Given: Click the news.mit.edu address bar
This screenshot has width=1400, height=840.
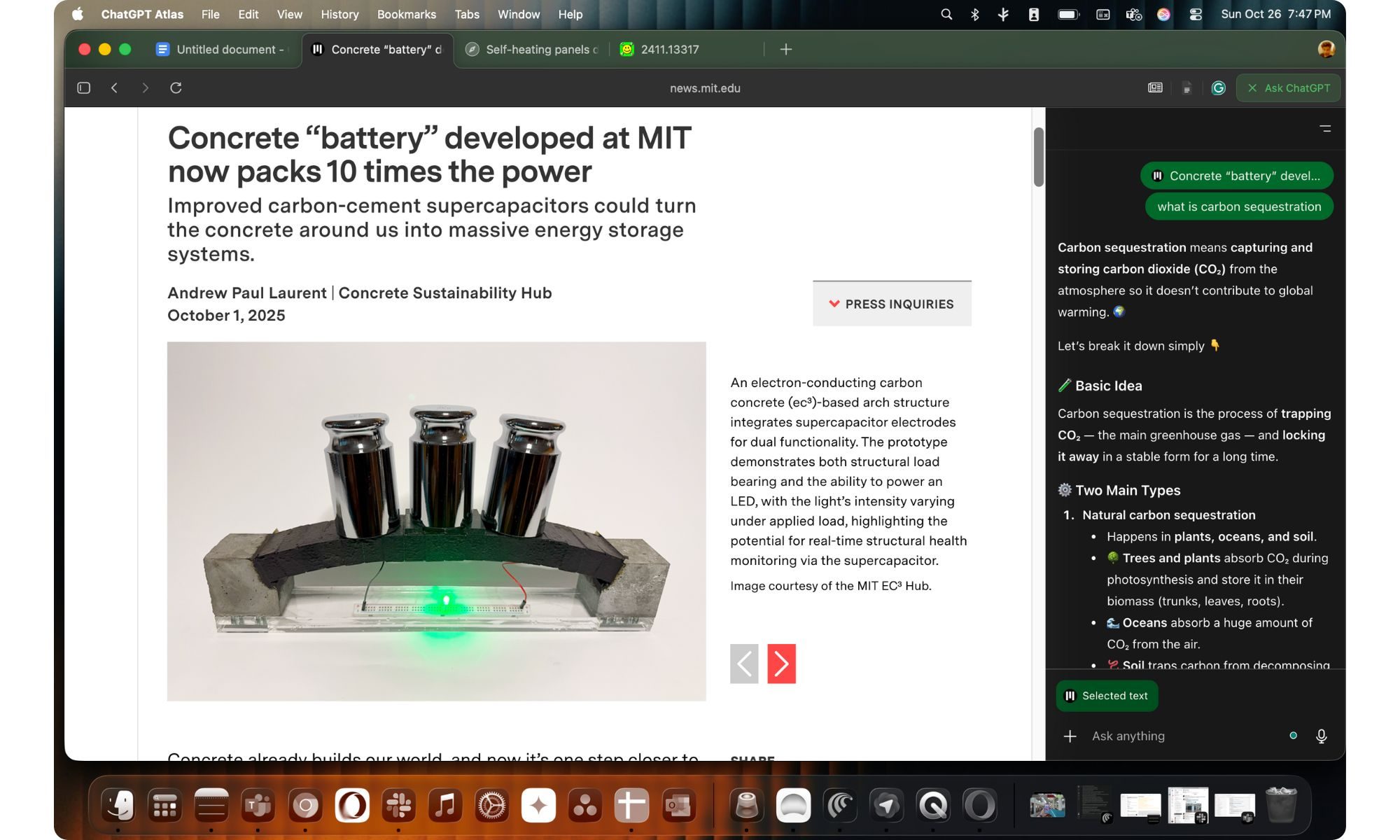Looking at the screenshot, I should [705, 88].
